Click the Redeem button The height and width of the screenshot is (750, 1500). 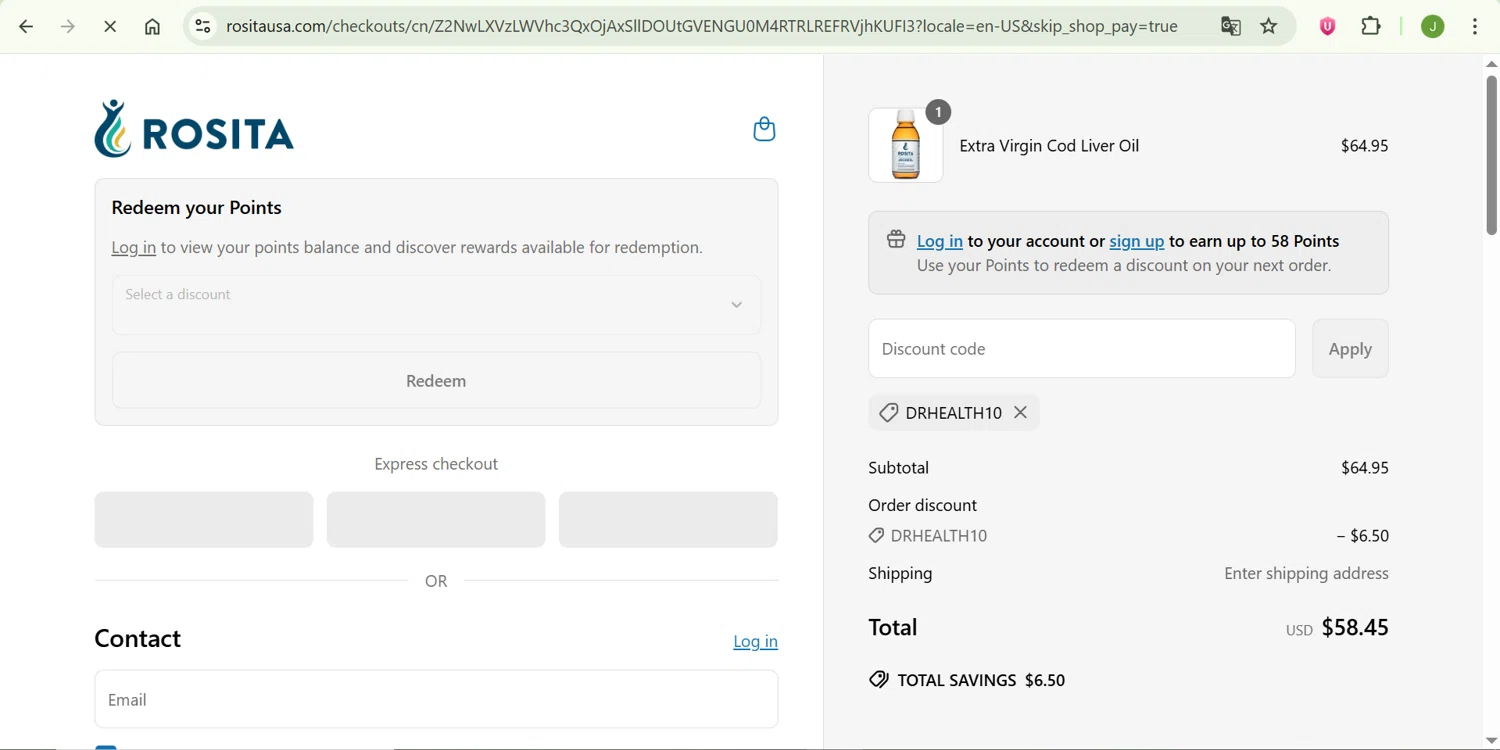tap(436, 381)
